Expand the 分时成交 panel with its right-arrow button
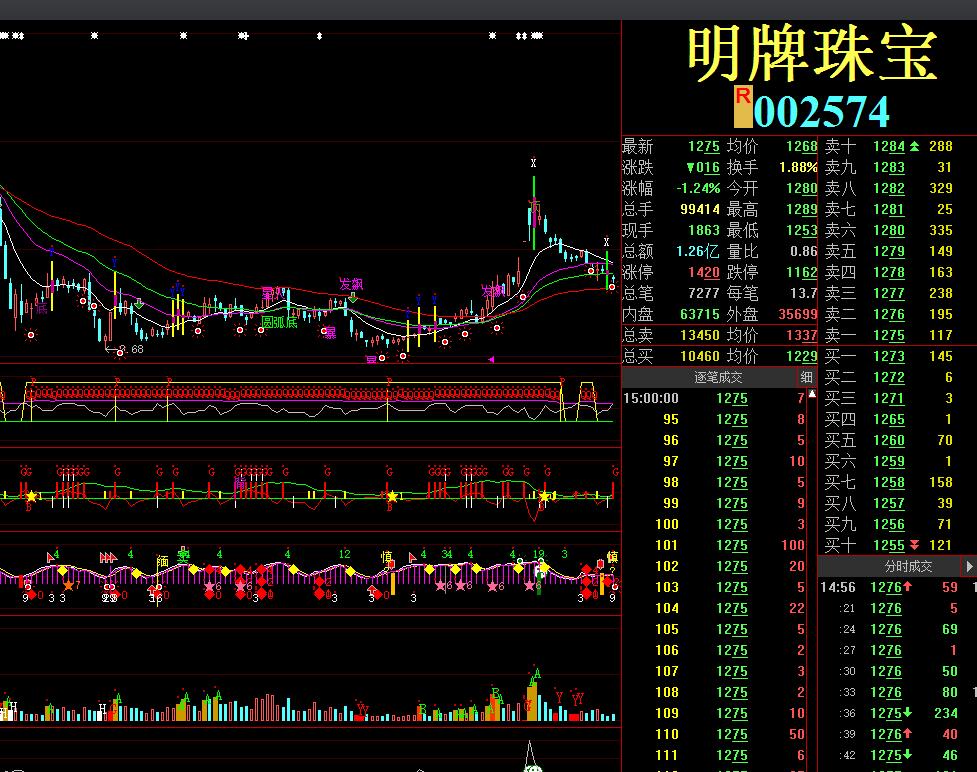The height and width of the screenshot is (772, 977). pyautogui.click(x=969, y=566)
